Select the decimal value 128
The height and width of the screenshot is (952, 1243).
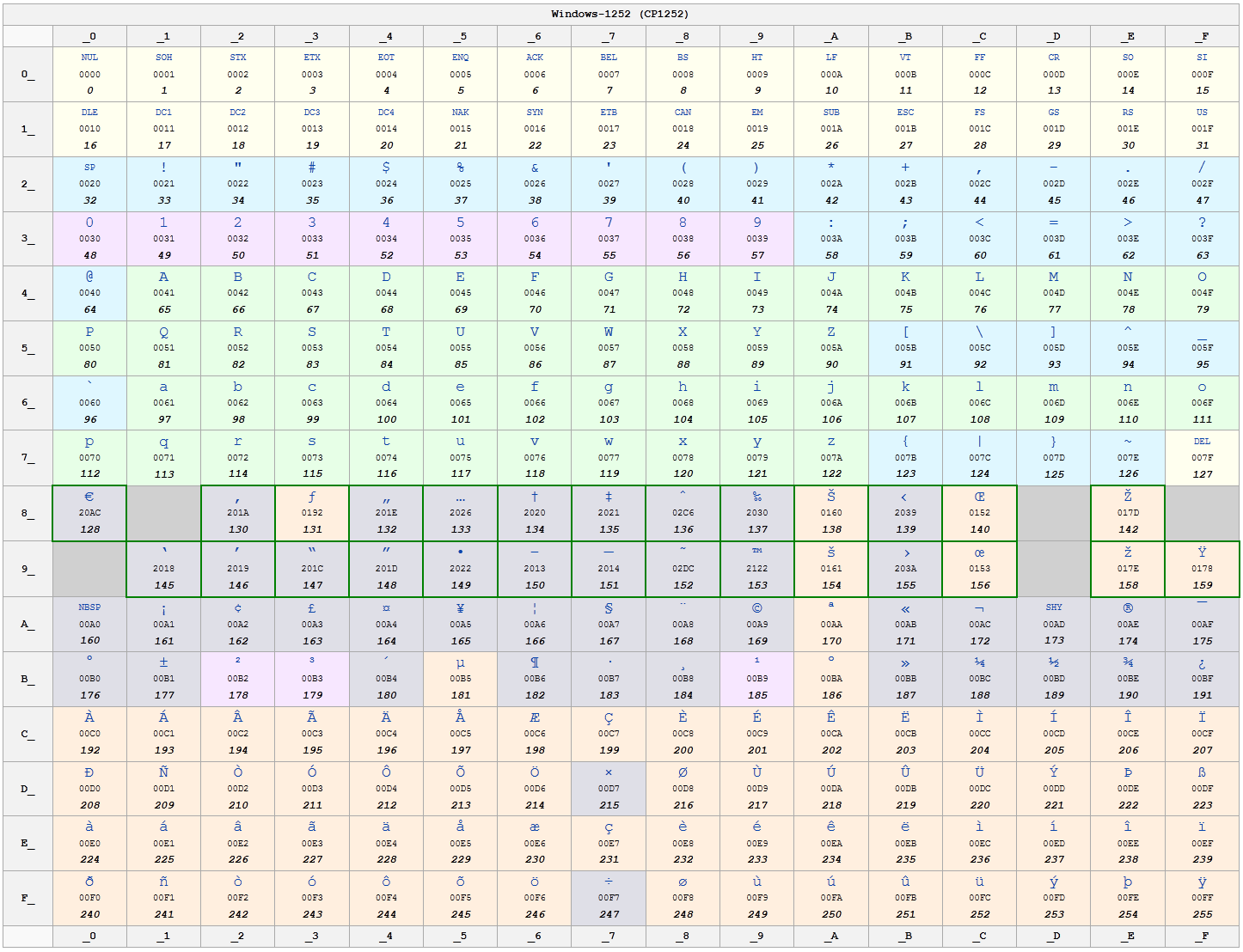coord(89,529)
